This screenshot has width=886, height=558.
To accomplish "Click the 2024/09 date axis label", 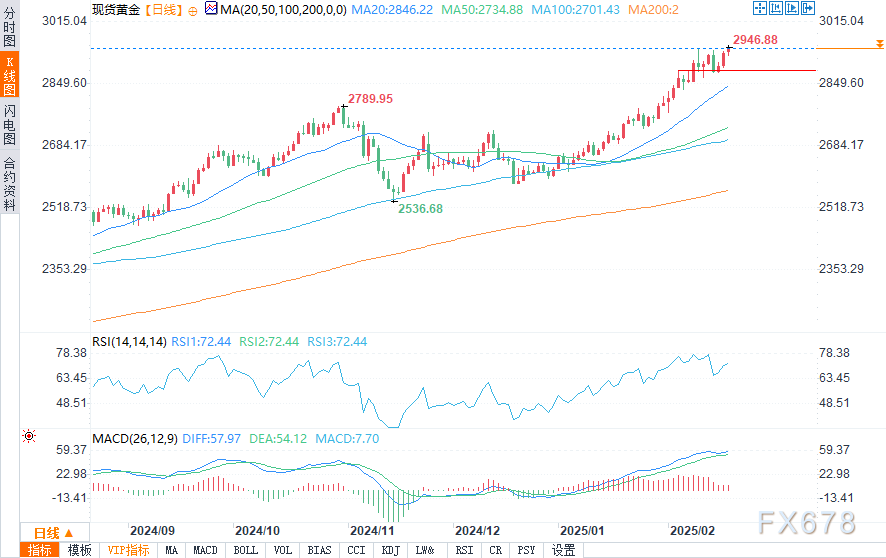I will (153, 531).
